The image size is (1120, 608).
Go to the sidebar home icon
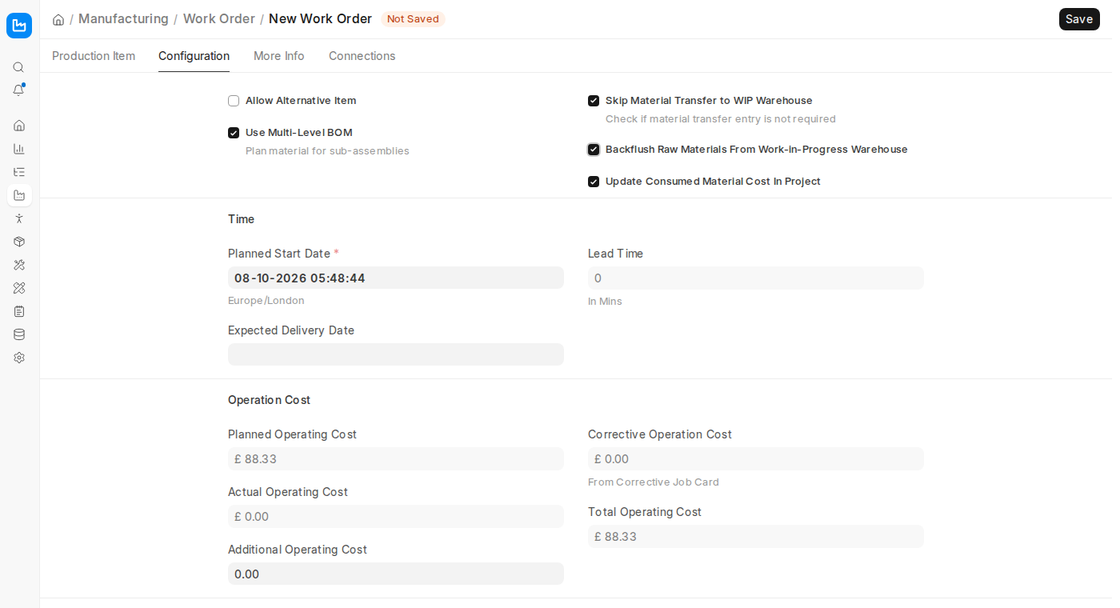pos(19,126)
